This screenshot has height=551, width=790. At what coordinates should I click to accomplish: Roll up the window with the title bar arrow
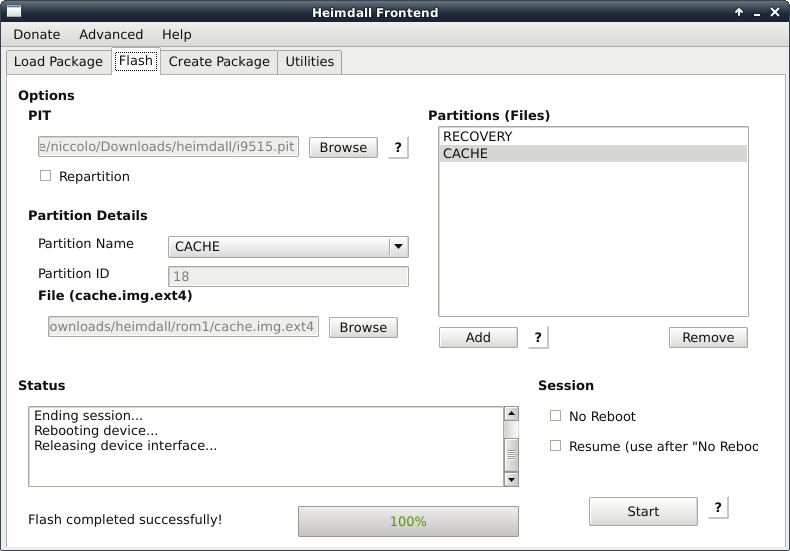(x=739, y=12)
